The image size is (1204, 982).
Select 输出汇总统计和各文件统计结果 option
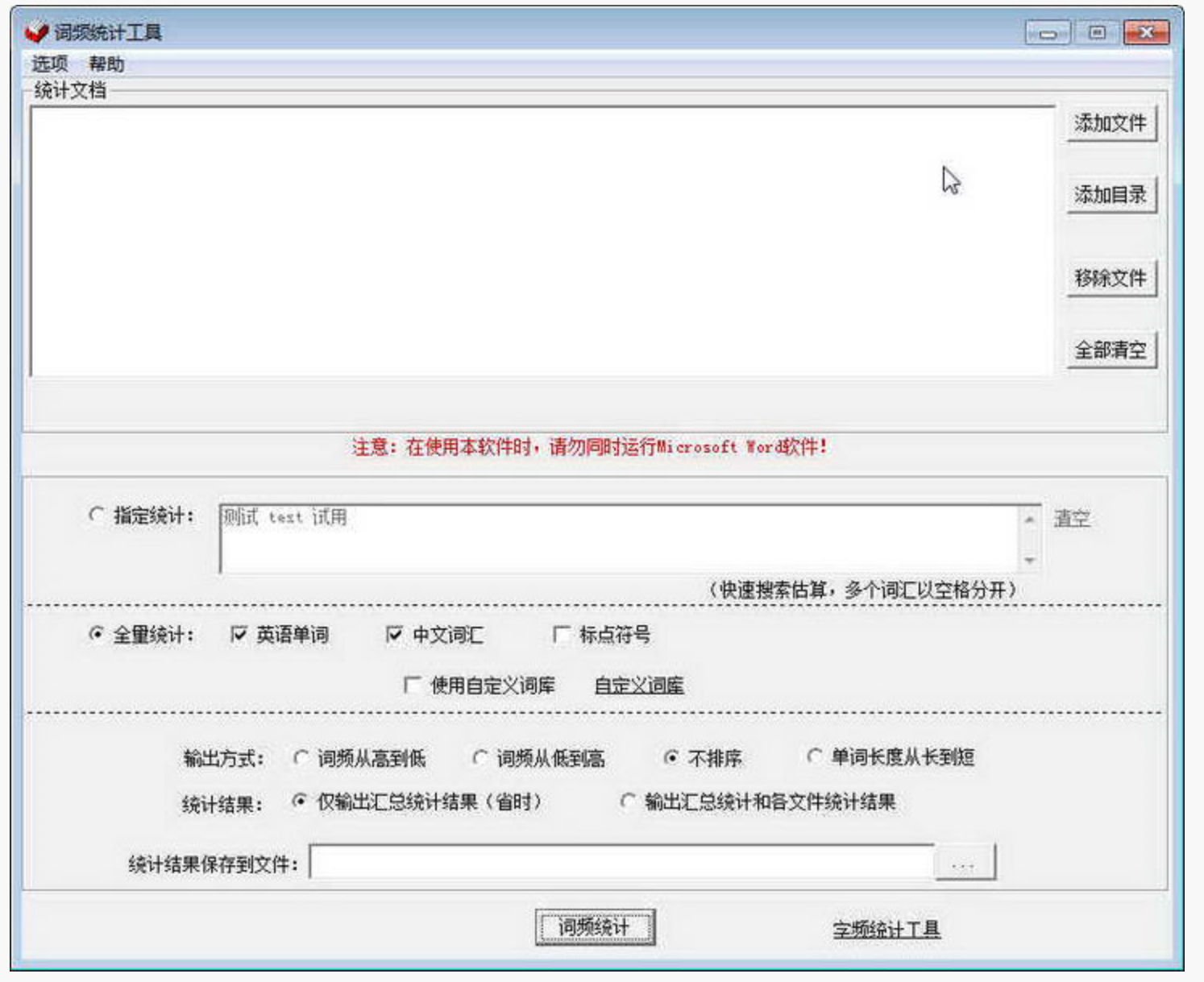coord(627,801)
